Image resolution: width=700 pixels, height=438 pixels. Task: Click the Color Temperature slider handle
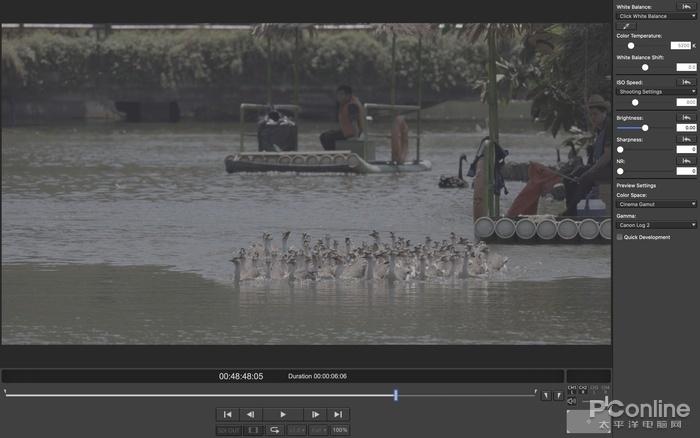click(631, 46)
